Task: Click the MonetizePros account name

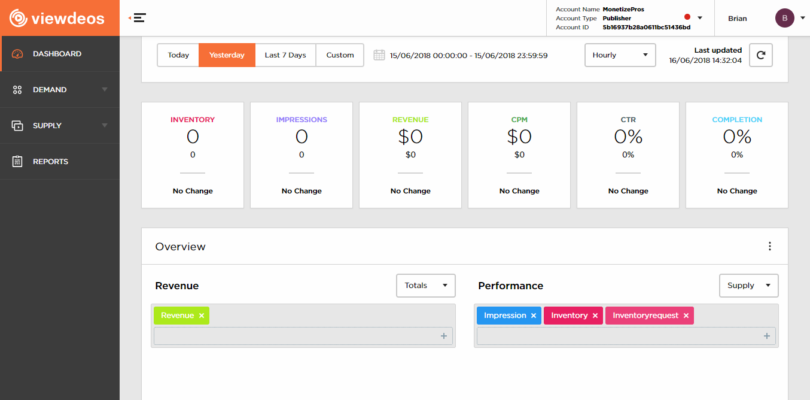Action: pyautogui.click(x=624, y=9)
